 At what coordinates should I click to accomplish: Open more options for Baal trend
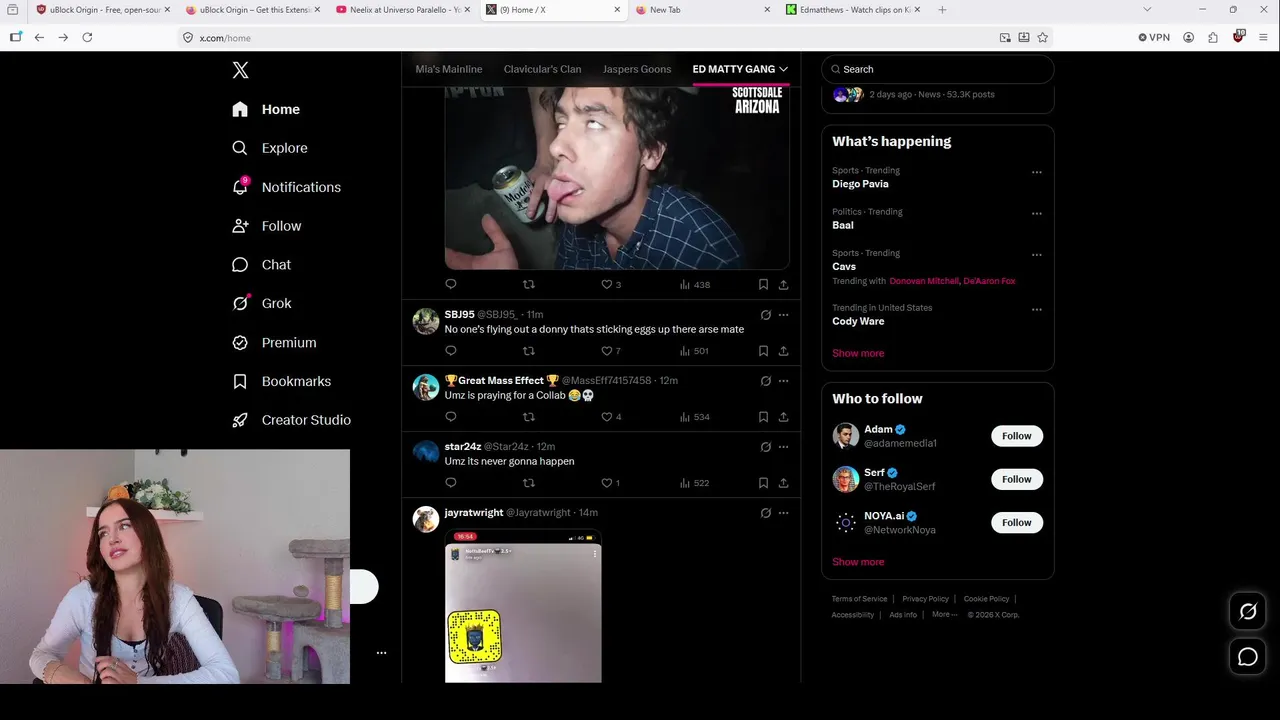click(x=1037, y=213)
